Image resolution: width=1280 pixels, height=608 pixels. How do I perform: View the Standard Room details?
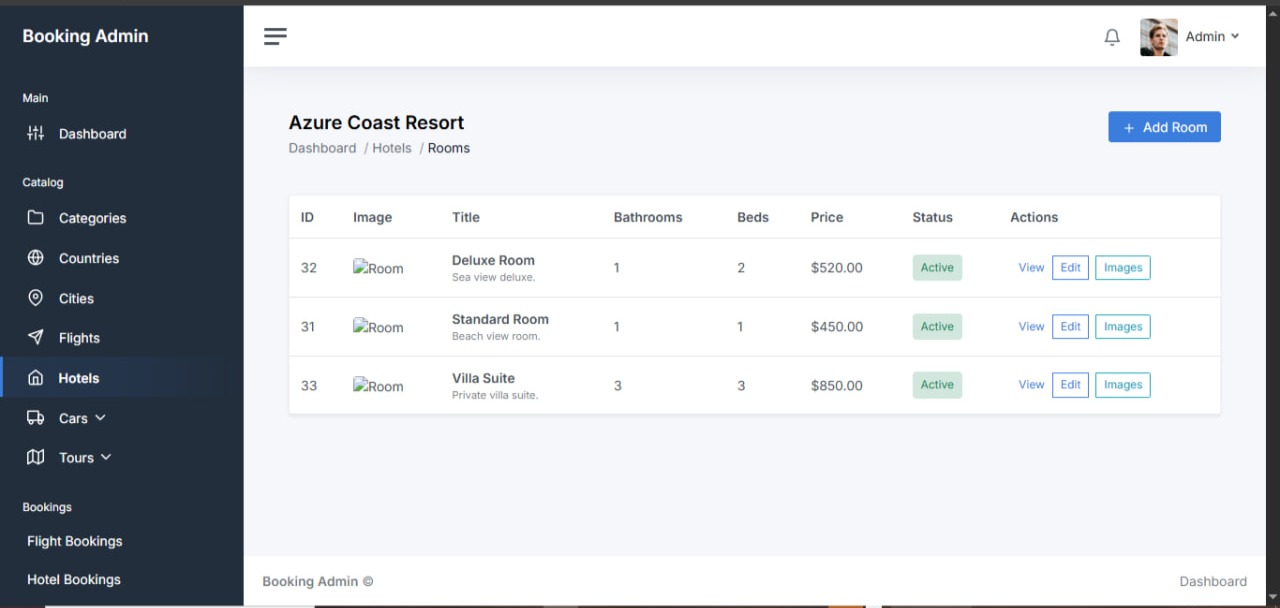[1031, 327]
